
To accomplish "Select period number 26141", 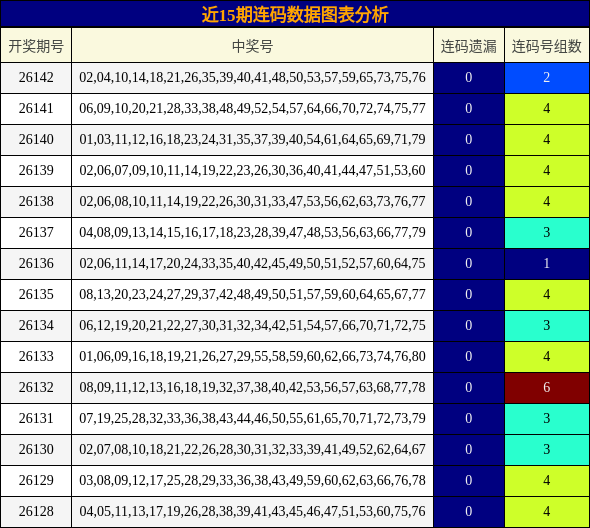I will tap(36, 108).
